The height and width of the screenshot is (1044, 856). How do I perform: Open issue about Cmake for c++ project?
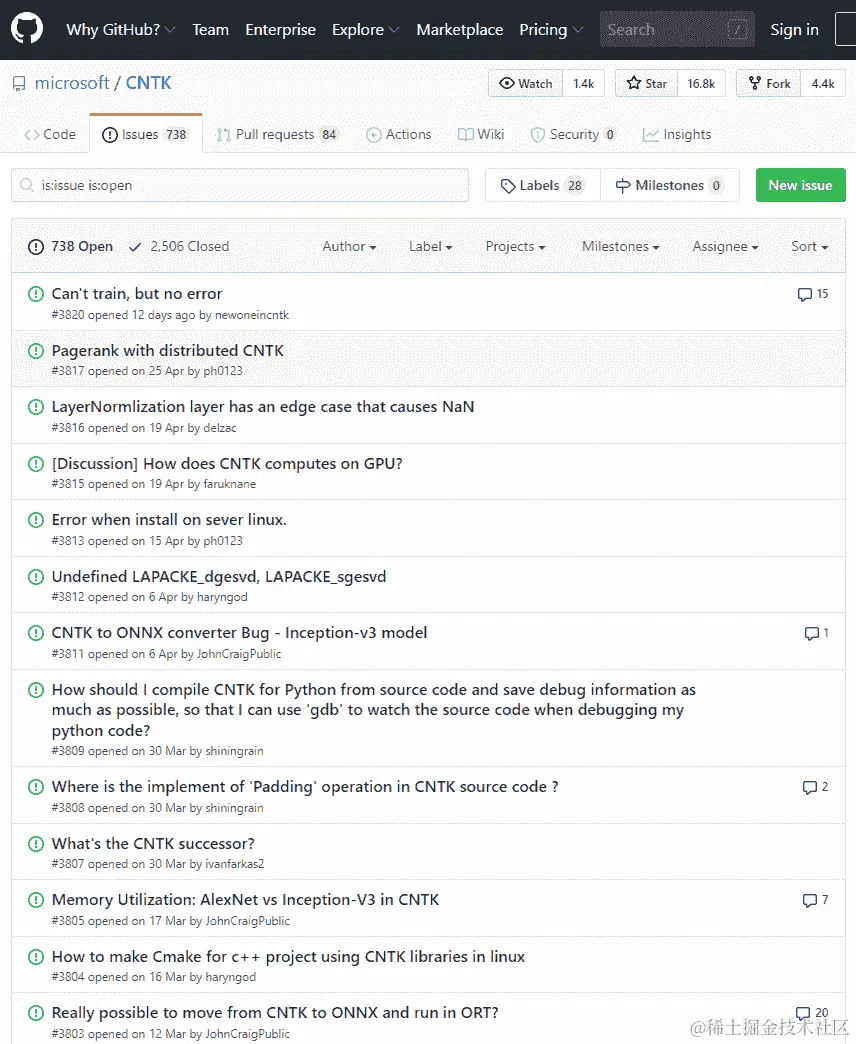[288, 957]
